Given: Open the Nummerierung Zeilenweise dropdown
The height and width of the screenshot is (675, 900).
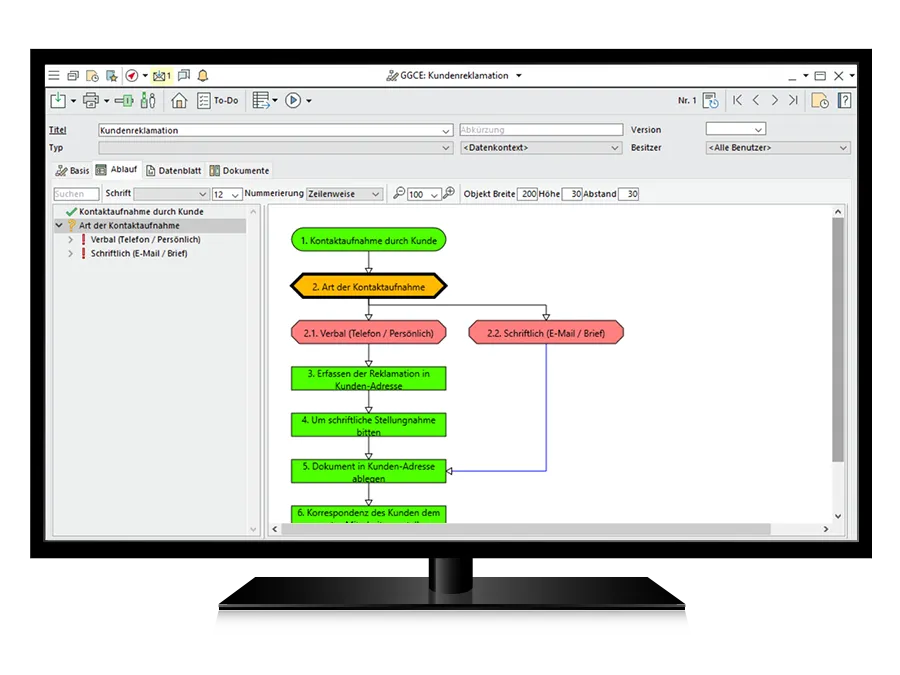Looking at the screenshot, I should 344,194.
